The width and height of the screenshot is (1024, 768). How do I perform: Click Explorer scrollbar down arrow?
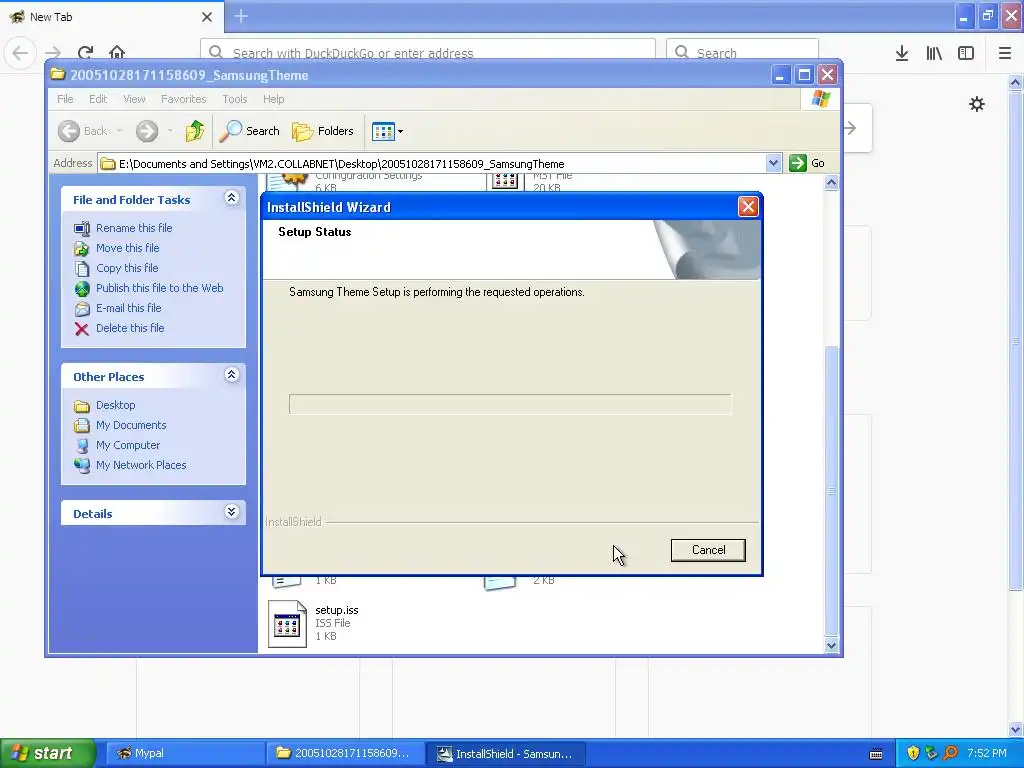pos(831,645)
